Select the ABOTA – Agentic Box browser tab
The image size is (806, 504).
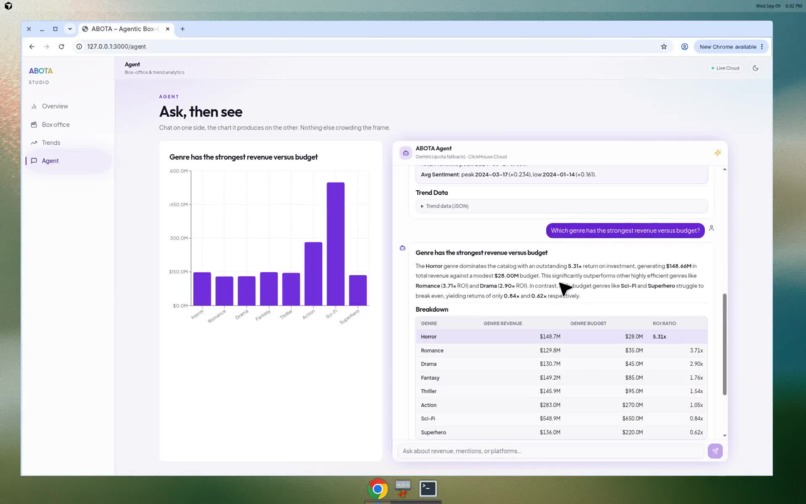[x=125, y=29]
